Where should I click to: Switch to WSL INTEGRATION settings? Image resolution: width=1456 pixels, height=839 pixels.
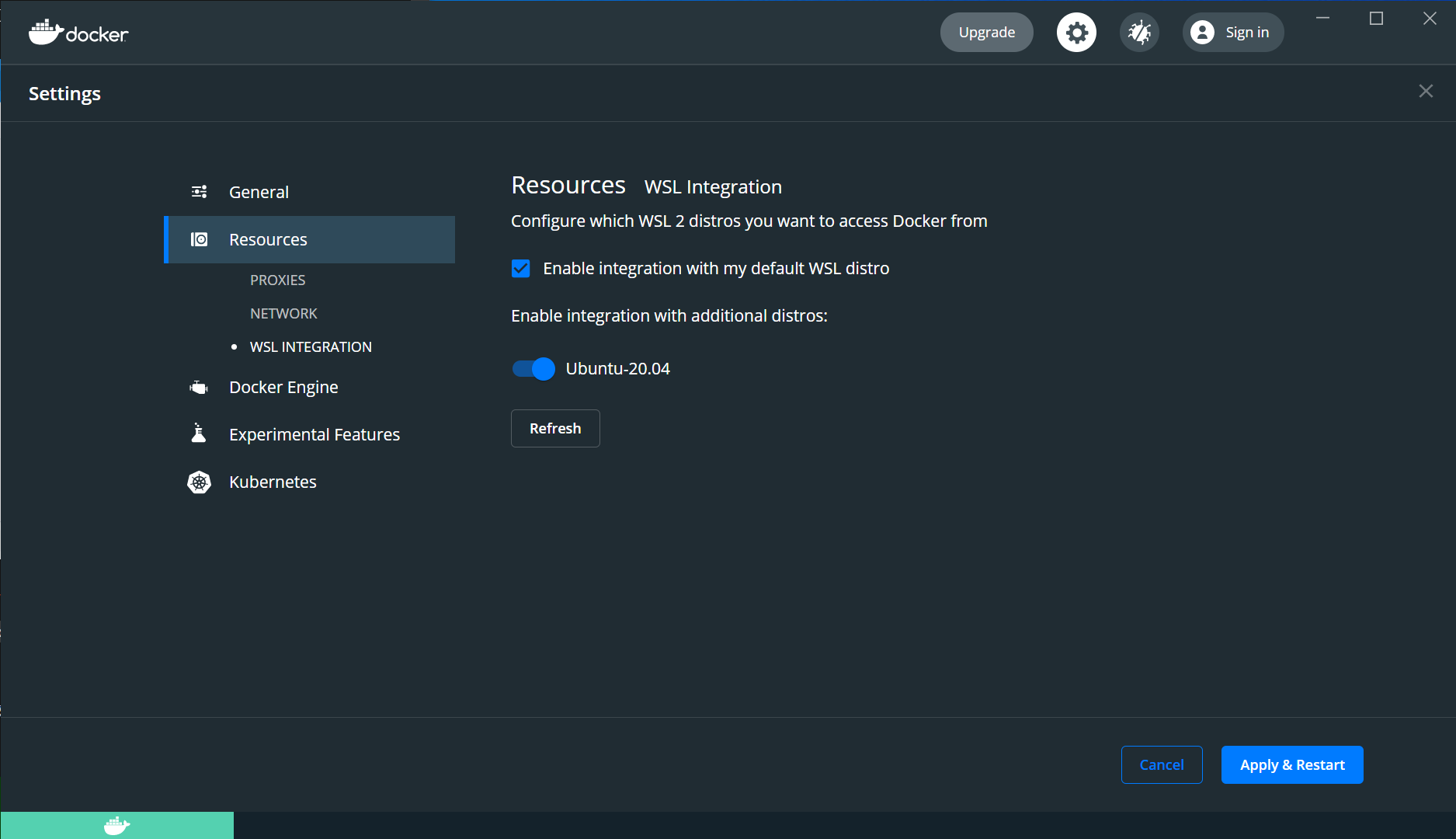pyautogui.click(x=311, y=346)
